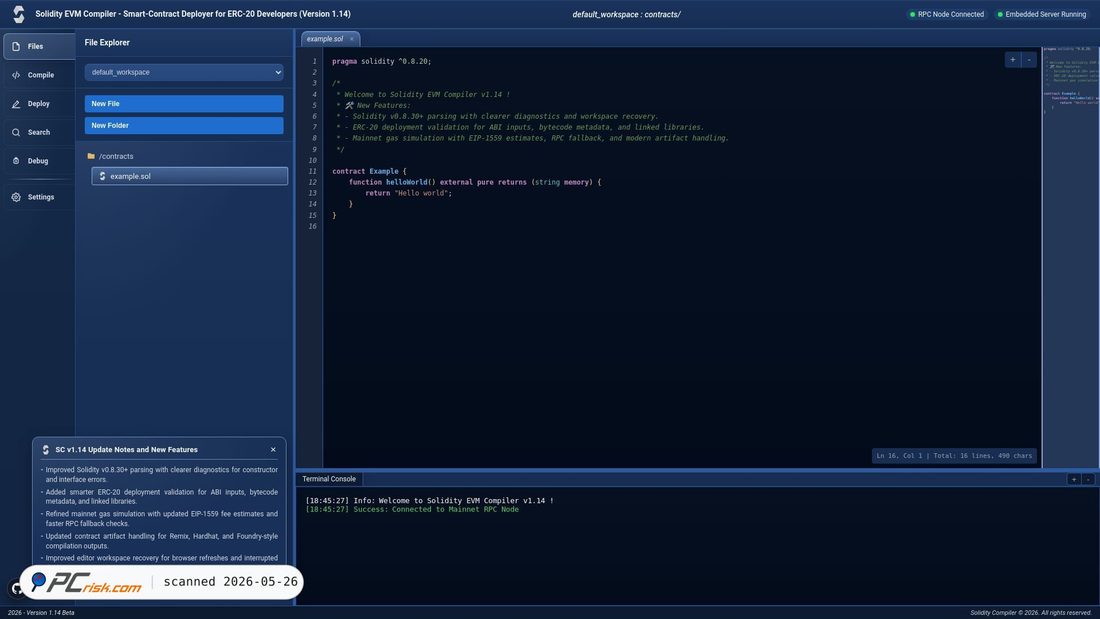The image size is (1100, 619).
Task: Click the editor cursor position status label
Action: pos(954,456)
